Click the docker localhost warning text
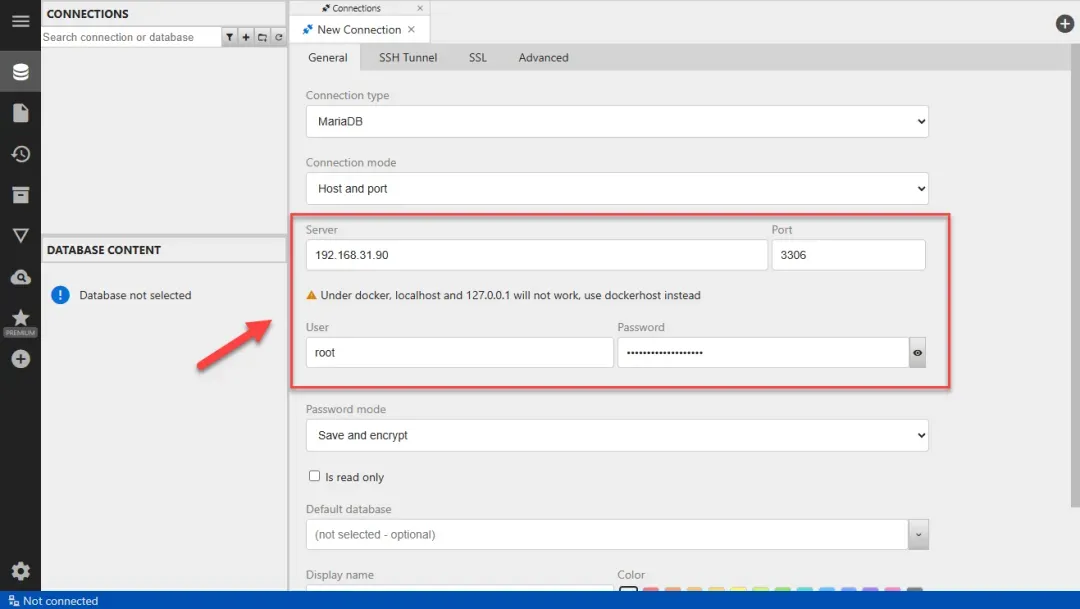 510,295
